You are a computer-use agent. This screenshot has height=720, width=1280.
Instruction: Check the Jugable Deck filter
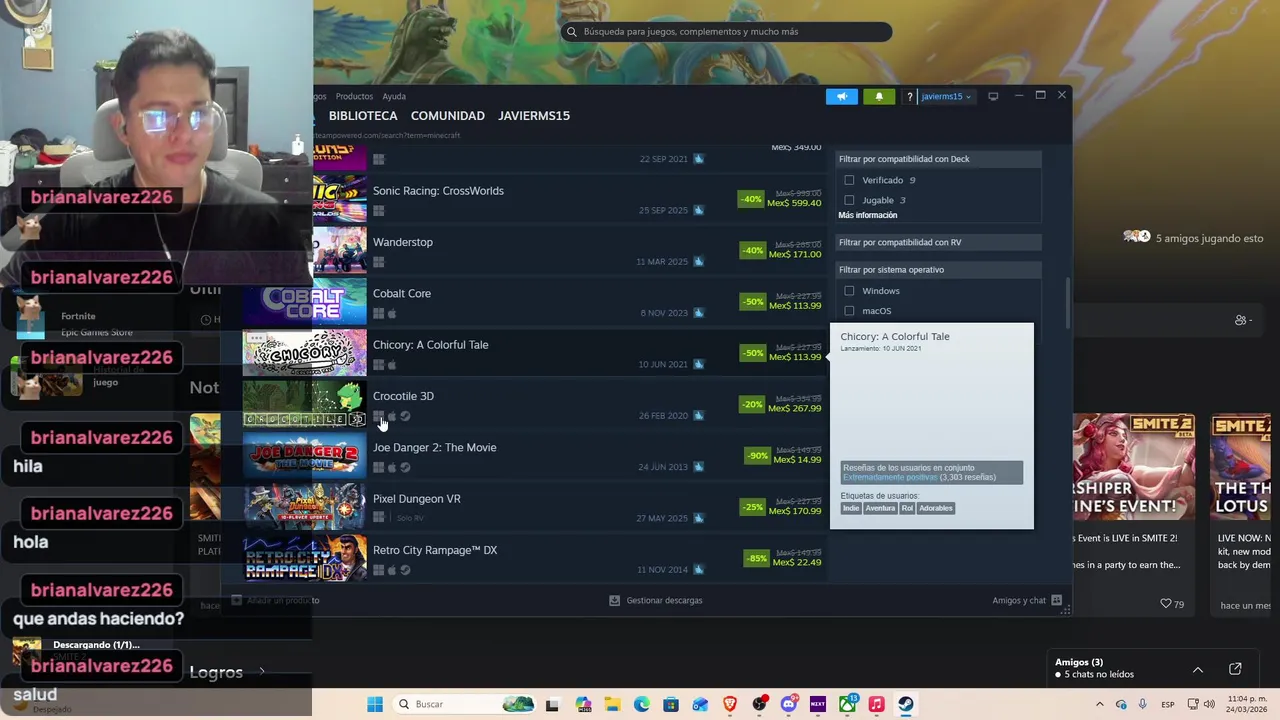(849, 200)
